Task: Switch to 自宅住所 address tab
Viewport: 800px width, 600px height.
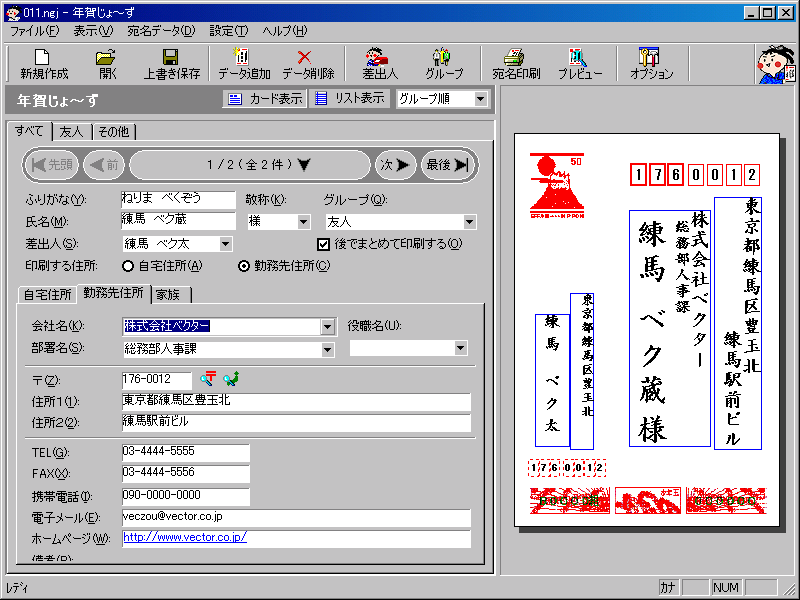Action: [47, 295]
